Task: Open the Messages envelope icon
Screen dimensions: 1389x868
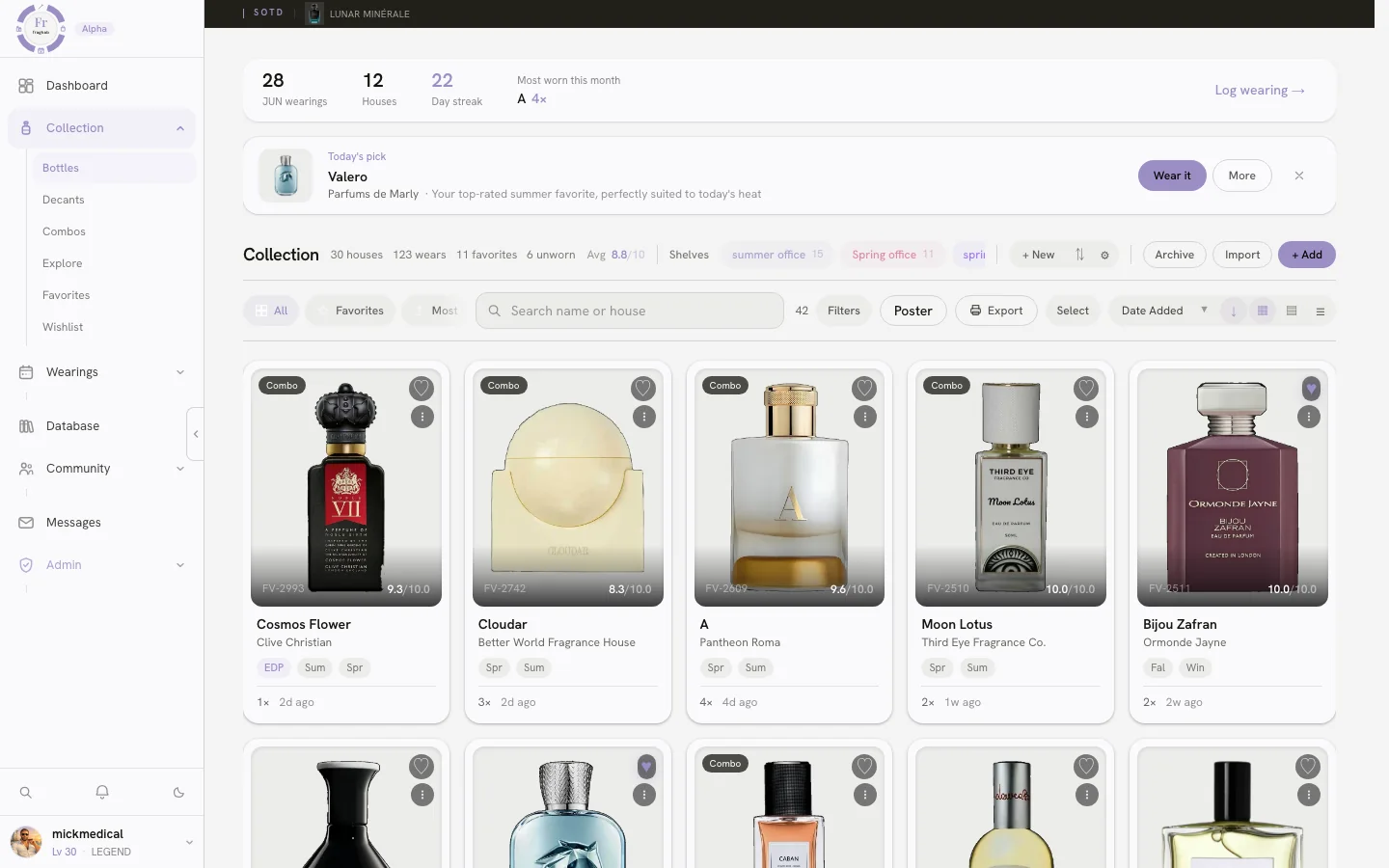Action: pyautogui.click(x=26, y=523)
